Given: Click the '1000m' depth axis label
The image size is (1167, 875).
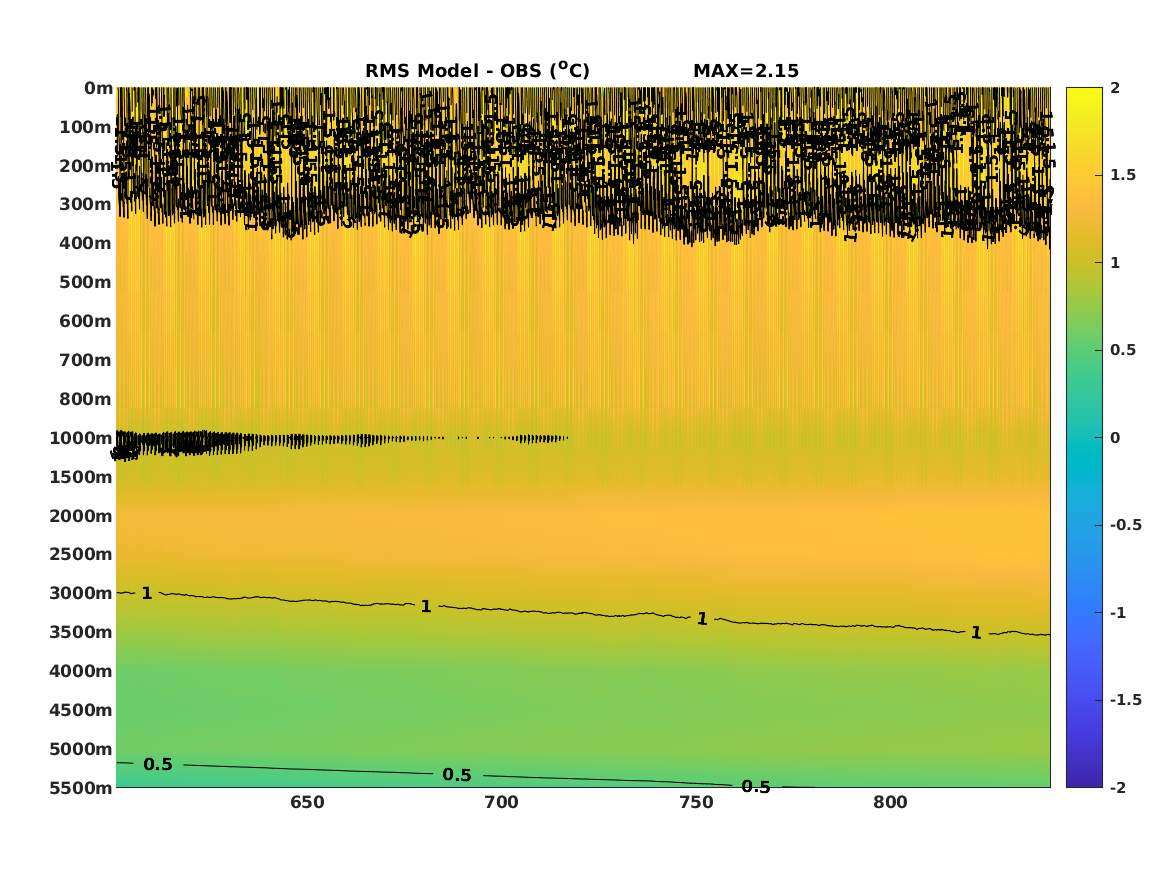Looking at the screenshot, I should coord(81,438).
